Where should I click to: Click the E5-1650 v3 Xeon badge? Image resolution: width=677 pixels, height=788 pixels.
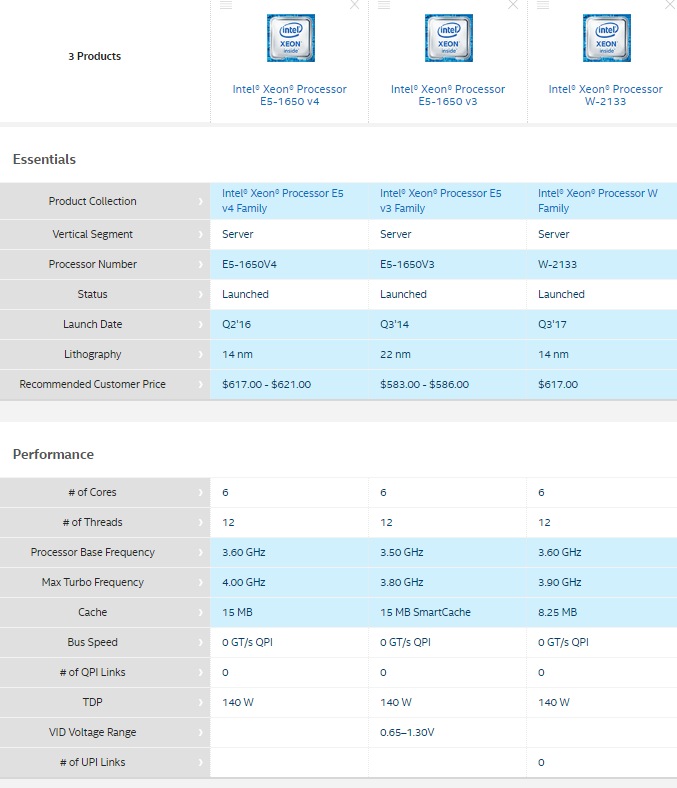click(449, 38)
